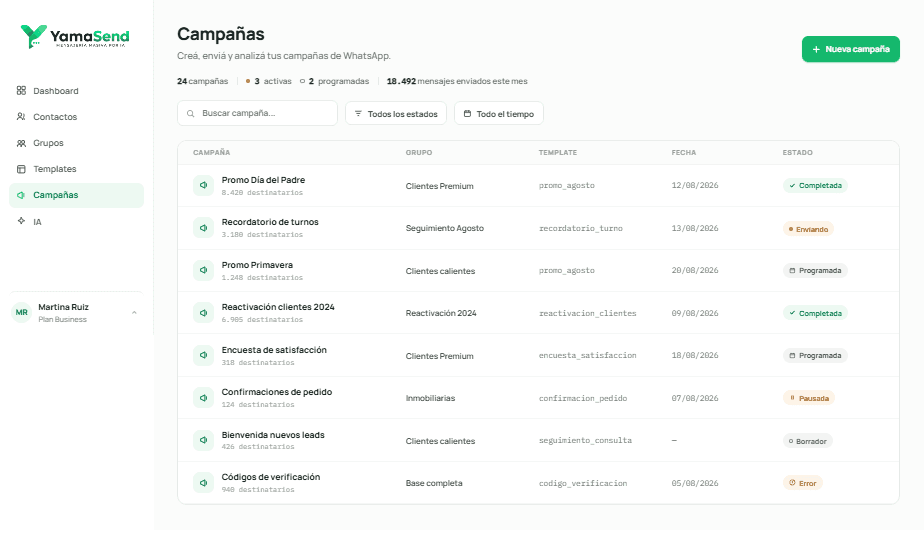Click the megaphone icon for Bienvenida nuevos leads
This screenshot has height=540, width=924.
pyautogui.click(x=203, y=440)
